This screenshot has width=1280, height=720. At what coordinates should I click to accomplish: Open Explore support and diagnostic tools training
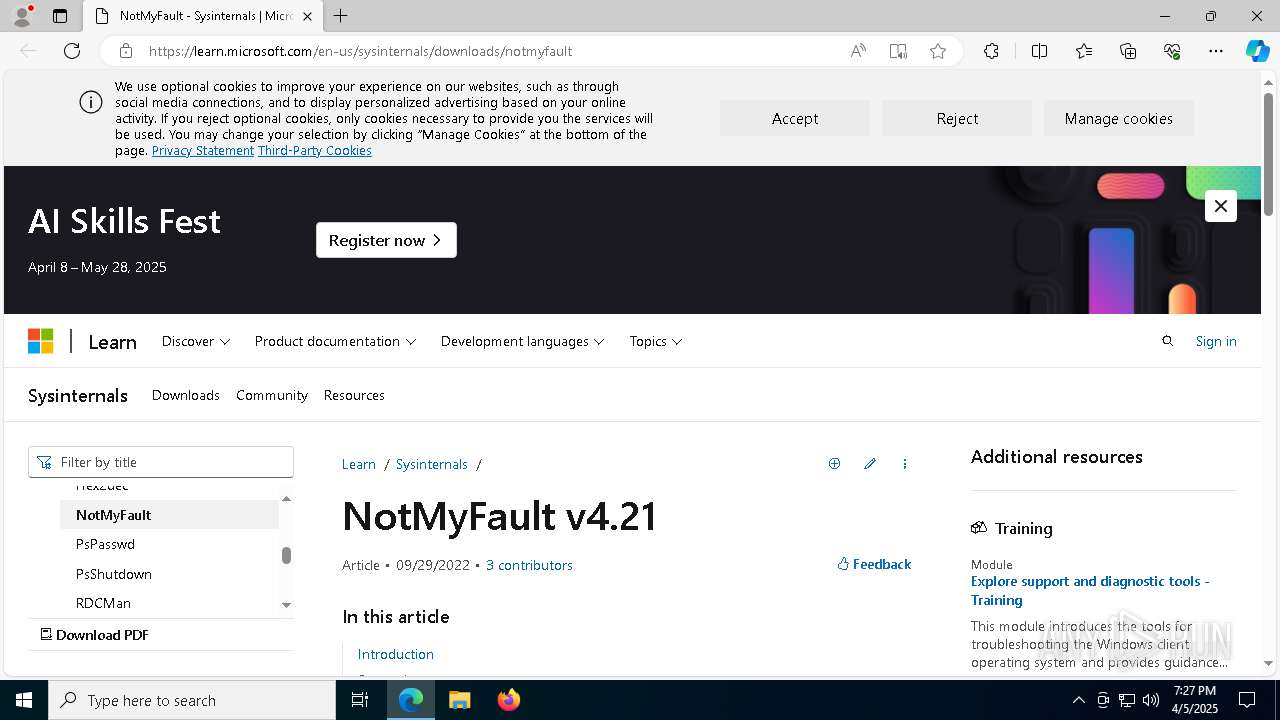pyautogui.click(x=1090, y=590)
